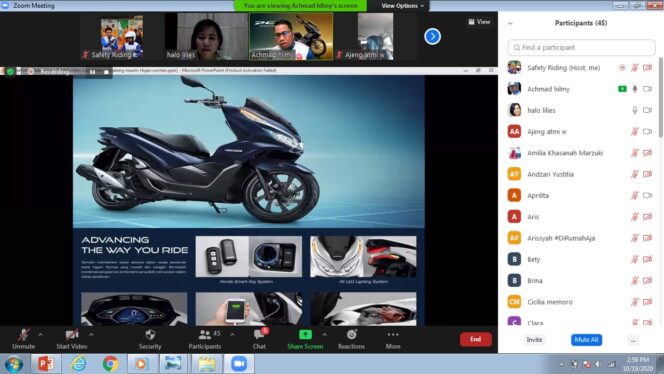
Task: Click Achmad hilmy's camera icon
Action: pyautogui.click(x=647, y=89)
